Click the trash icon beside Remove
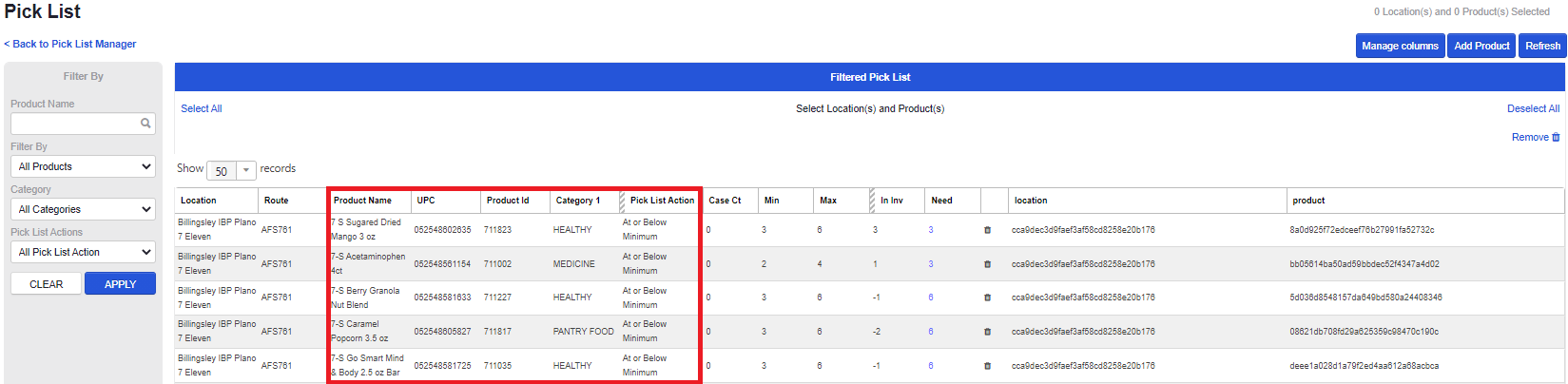 [1556, 138]
